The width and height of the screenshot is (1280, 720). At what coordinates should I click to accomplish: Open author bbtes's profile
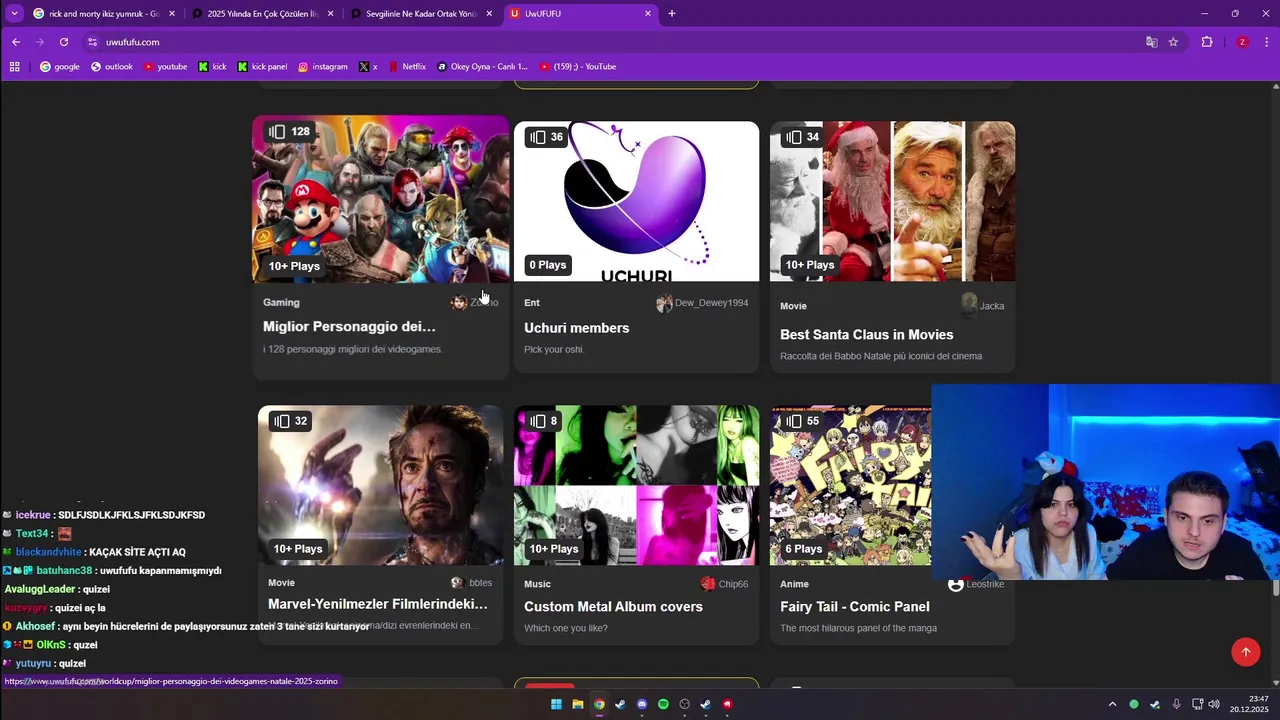pos(471,583)
